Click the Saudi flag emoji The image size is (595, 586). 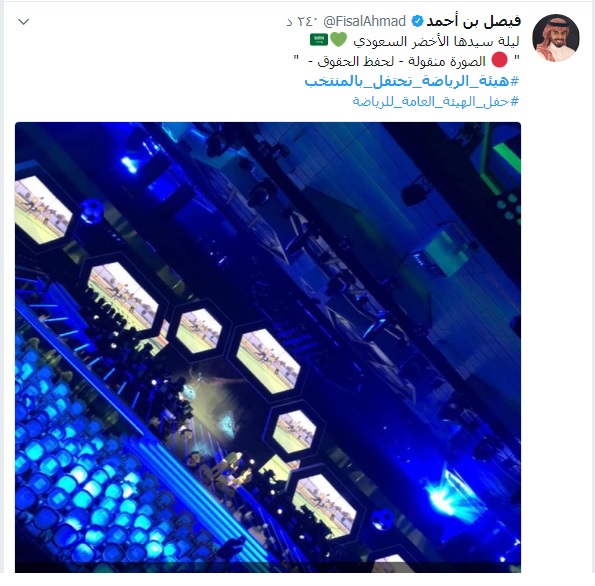click(x=319, y=40)
